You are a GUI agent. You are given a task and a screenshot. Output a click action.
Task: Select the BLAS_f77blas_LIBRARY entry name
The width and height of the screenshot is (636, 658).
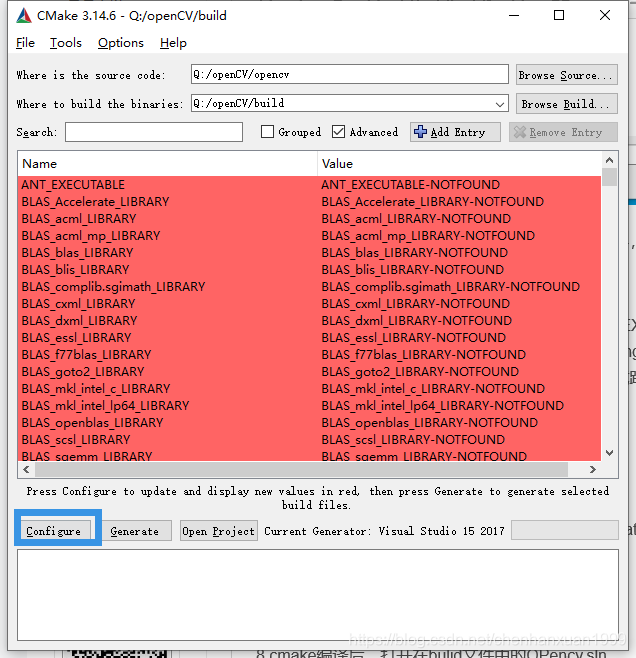(86, 355)
